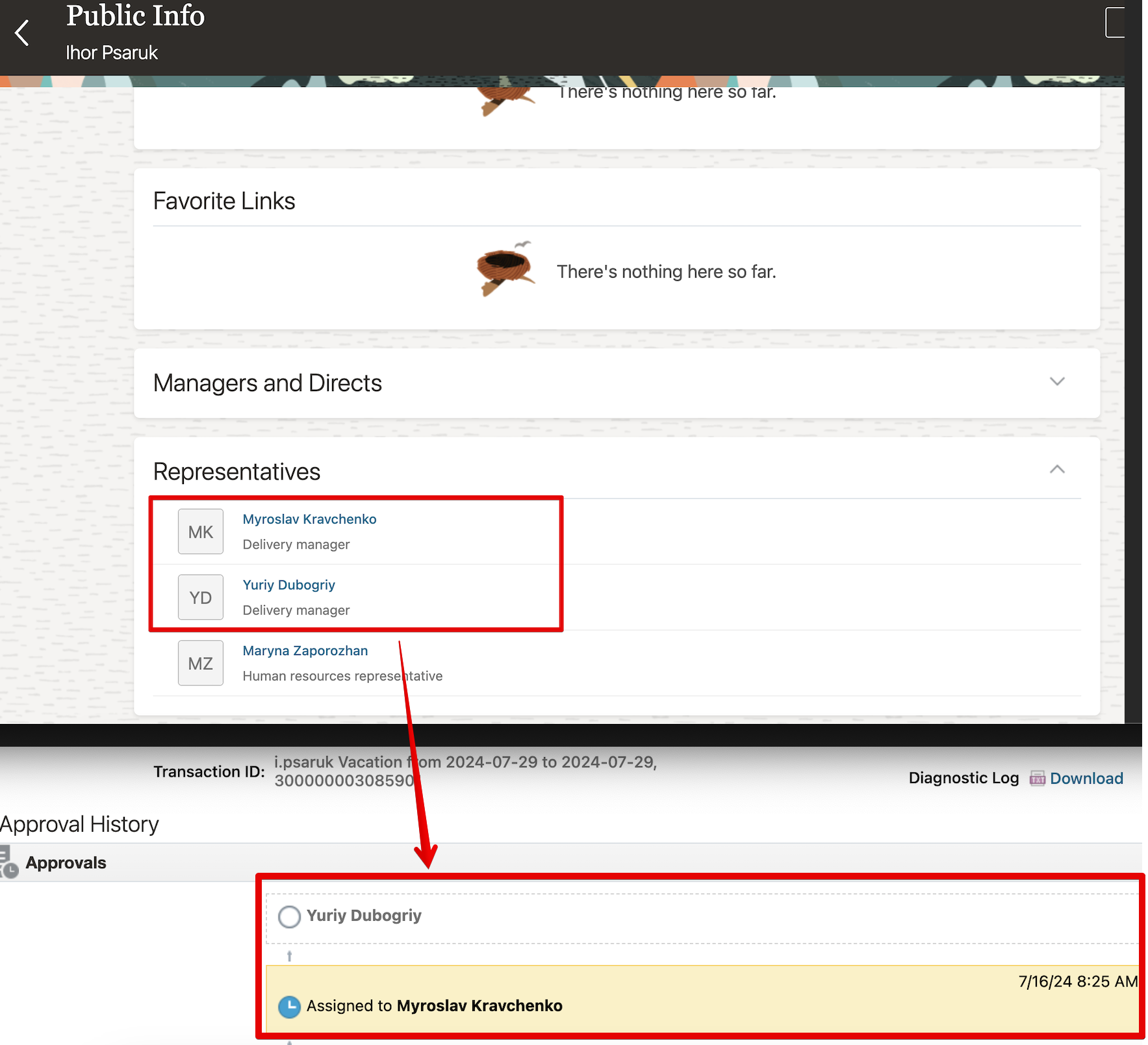Expand the Favorite Links section header
1148x1045 pixels.
tap(223, 200)
